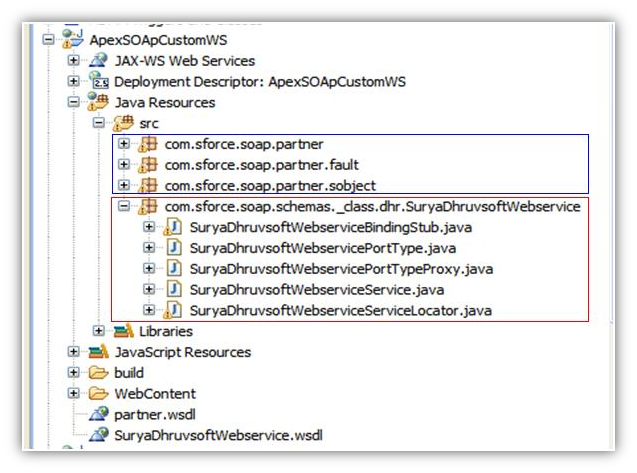Image resolution: width=637 pixels, height=473 pixels.
Task: Select the Libraries label
Action: click(x=166, y=332)
